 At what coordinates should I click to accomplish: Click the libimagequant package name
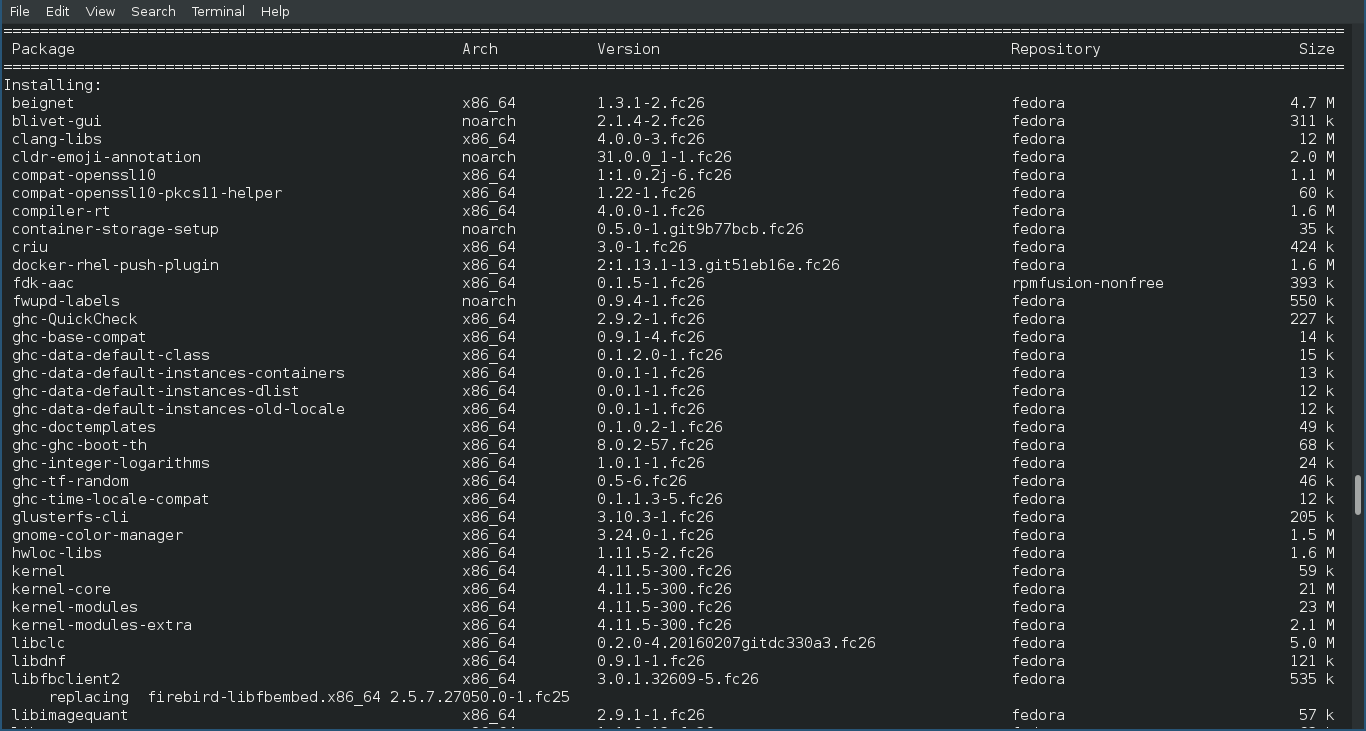(70, 715)
